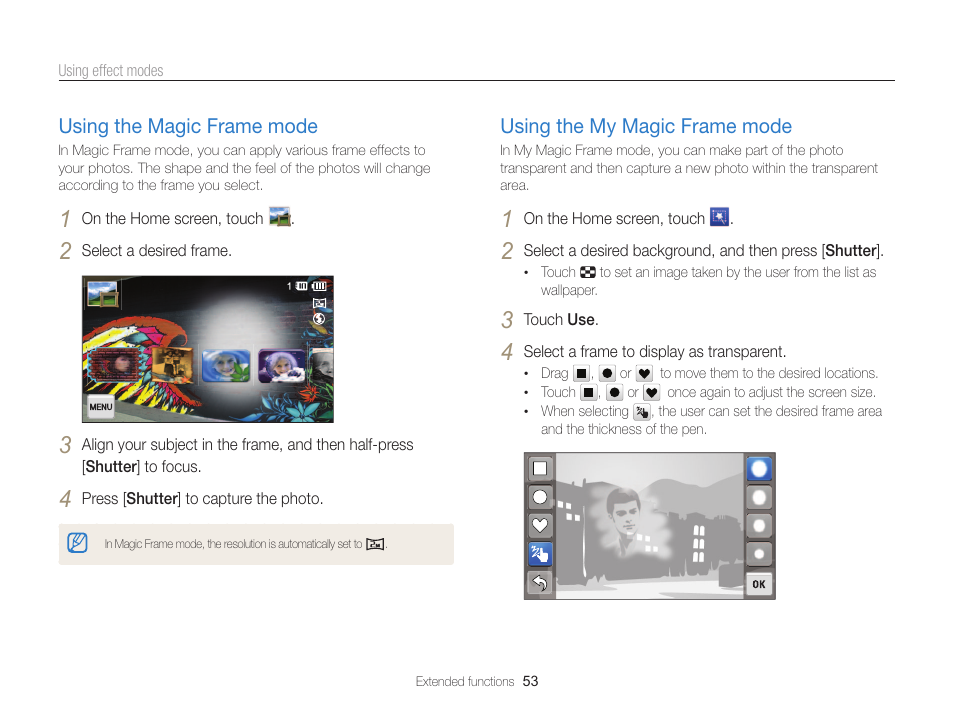Select the second largest pen size circle

pyautogui.click(x=759, y=497)
